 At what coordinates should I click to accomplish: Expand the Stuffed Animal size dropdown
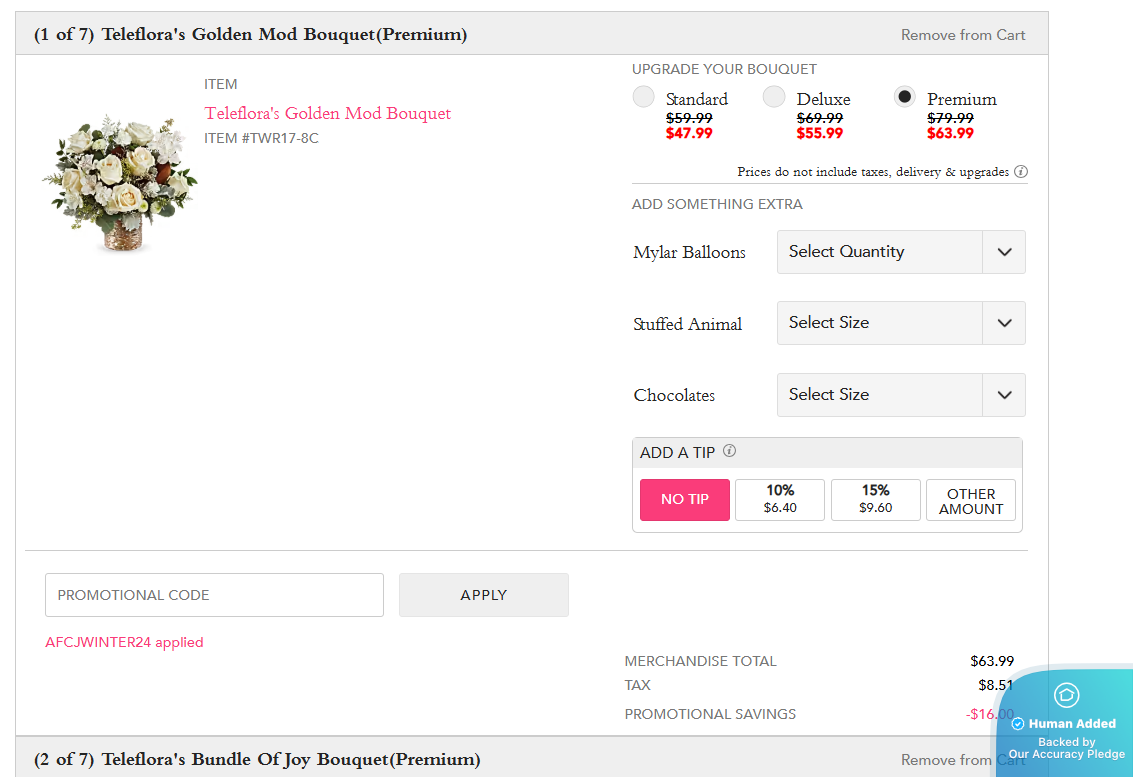point(900,323)
